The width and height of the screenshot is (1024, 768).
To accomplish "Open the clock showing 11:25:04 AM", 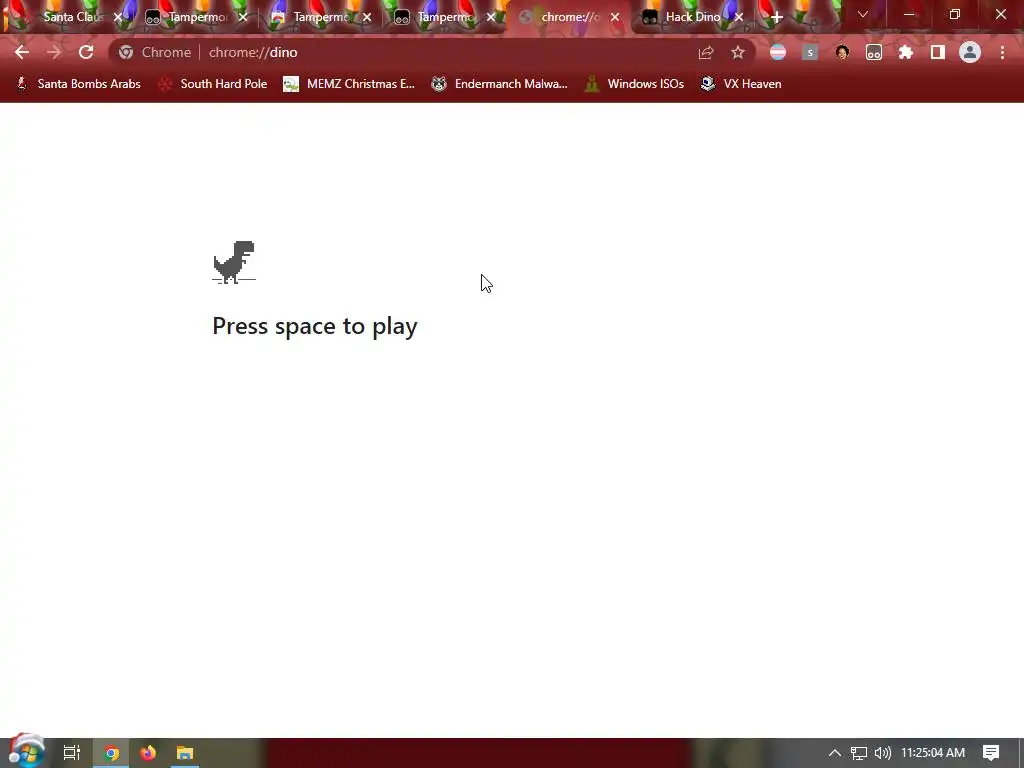I will (x=933, y=753).
